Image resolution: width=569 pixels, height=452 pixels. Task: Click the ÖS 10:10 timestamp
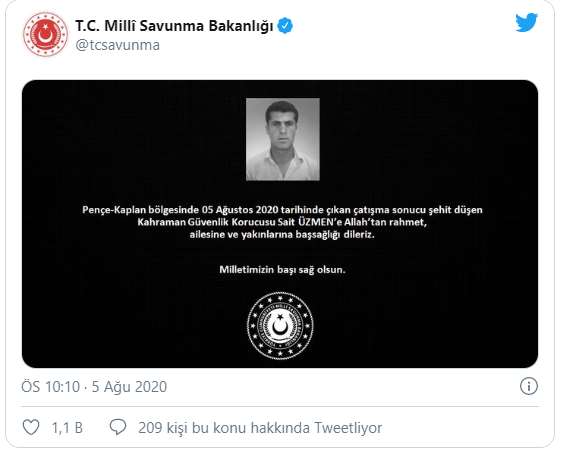pos(50,387)
